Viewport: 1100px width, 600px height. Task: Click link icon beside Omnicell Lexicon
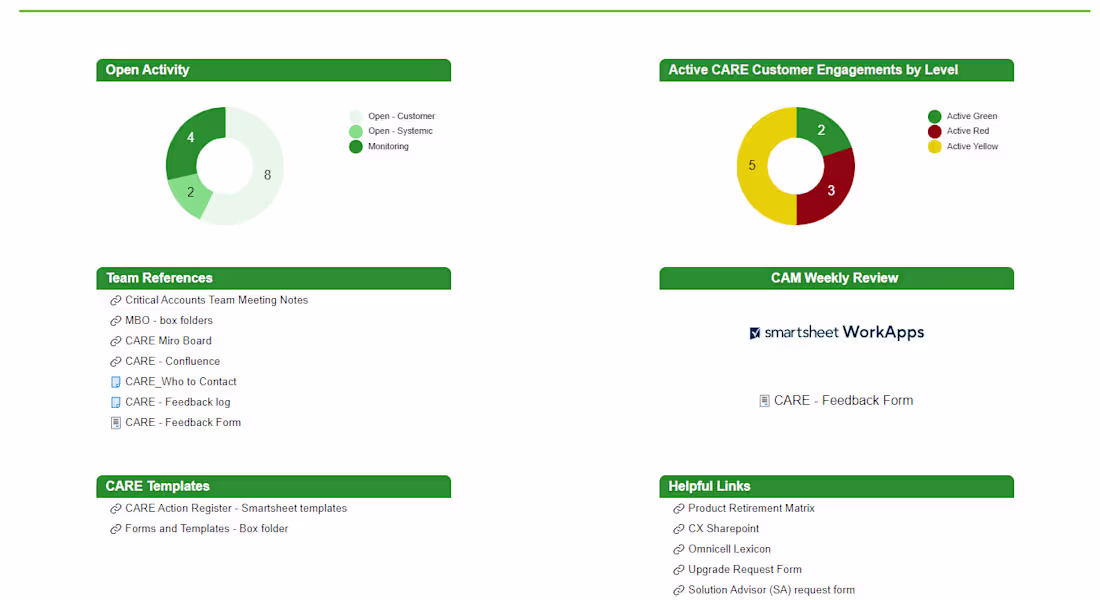click(x=678, y=549)
